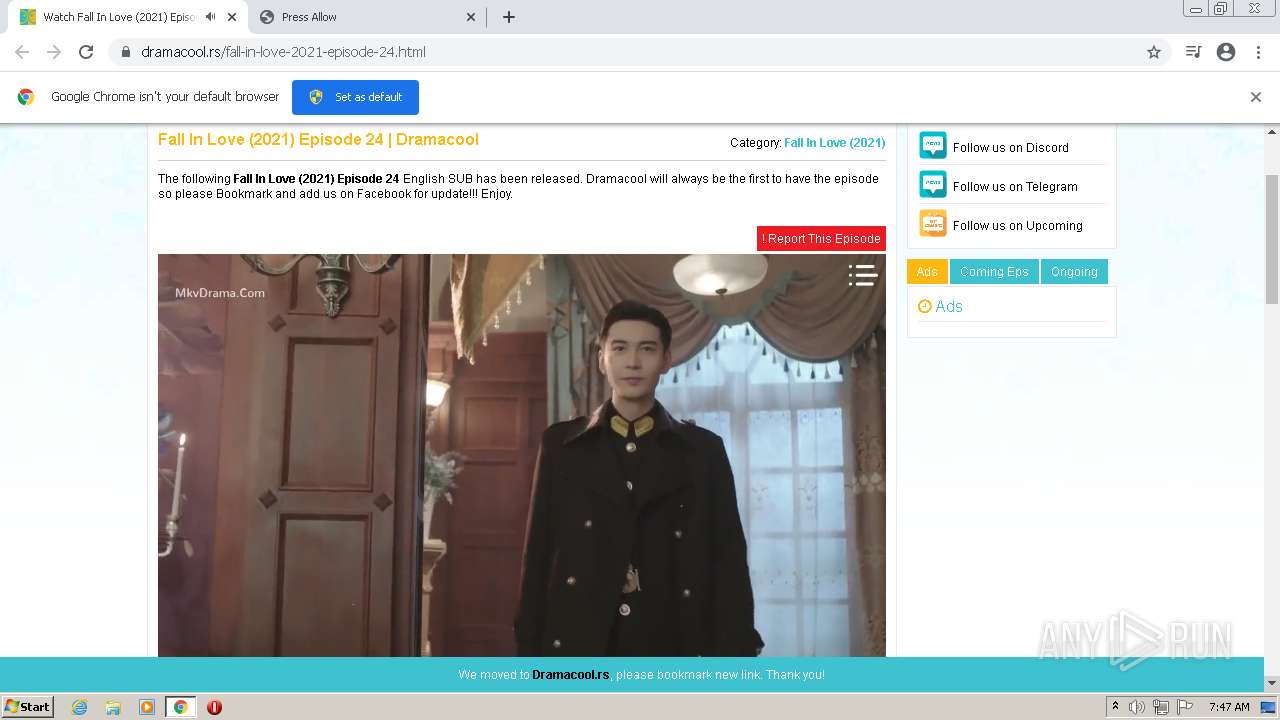Viewport: 1280px width, 720px height.
Task: Click Follow us on Telegram link
Action: pos(1015,186)
